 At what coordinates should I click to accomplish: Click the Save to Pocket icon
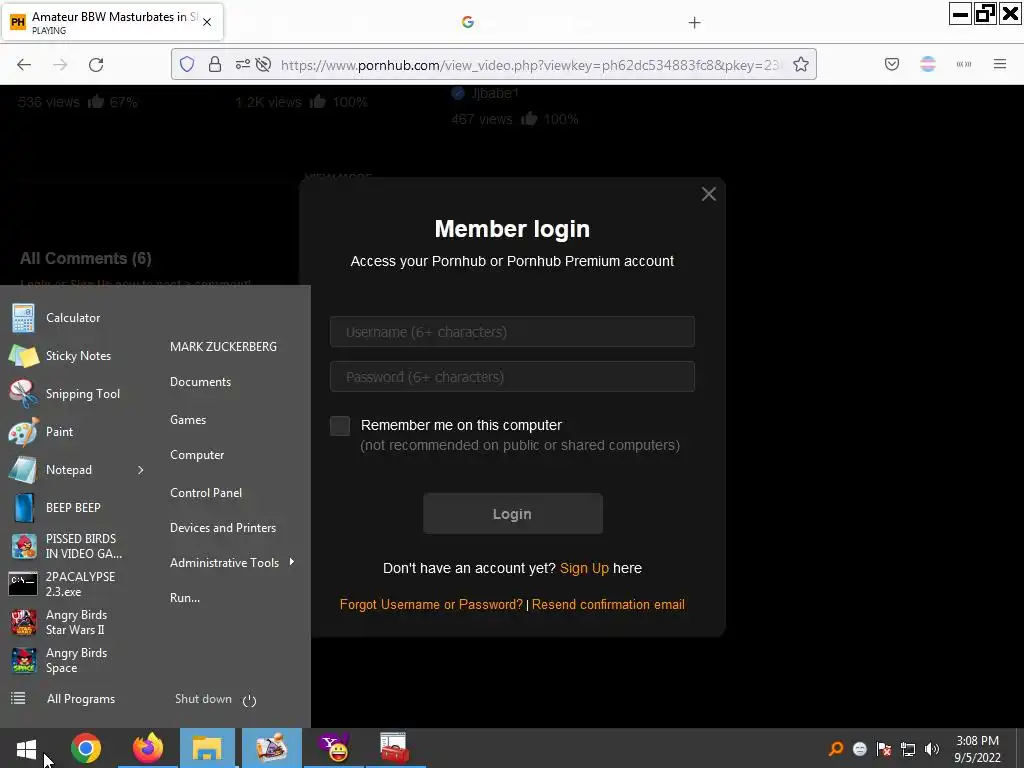click(x=892, y=64)
